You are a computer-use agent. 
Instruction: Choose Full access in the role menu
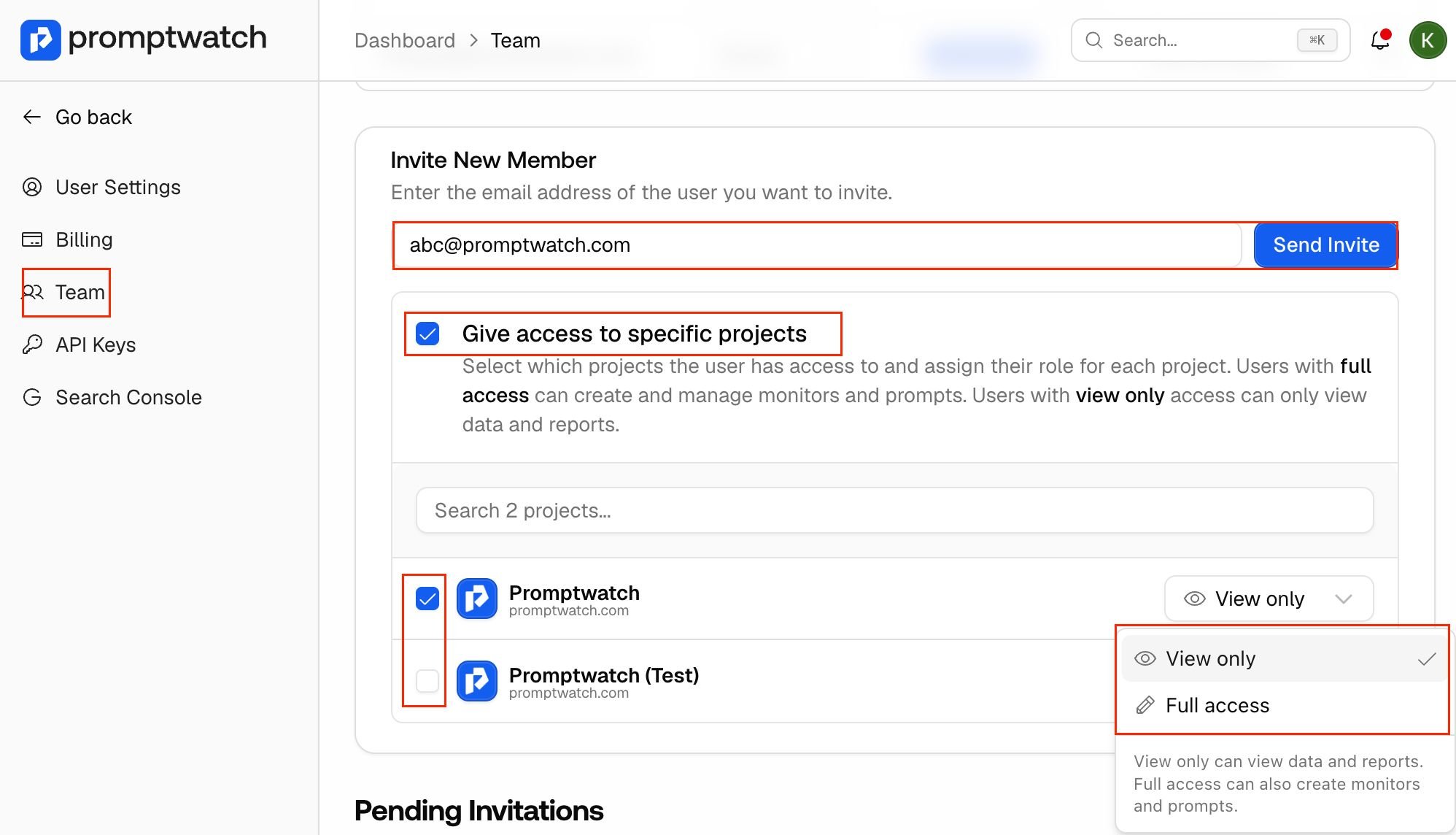(x=1284, y=705)
